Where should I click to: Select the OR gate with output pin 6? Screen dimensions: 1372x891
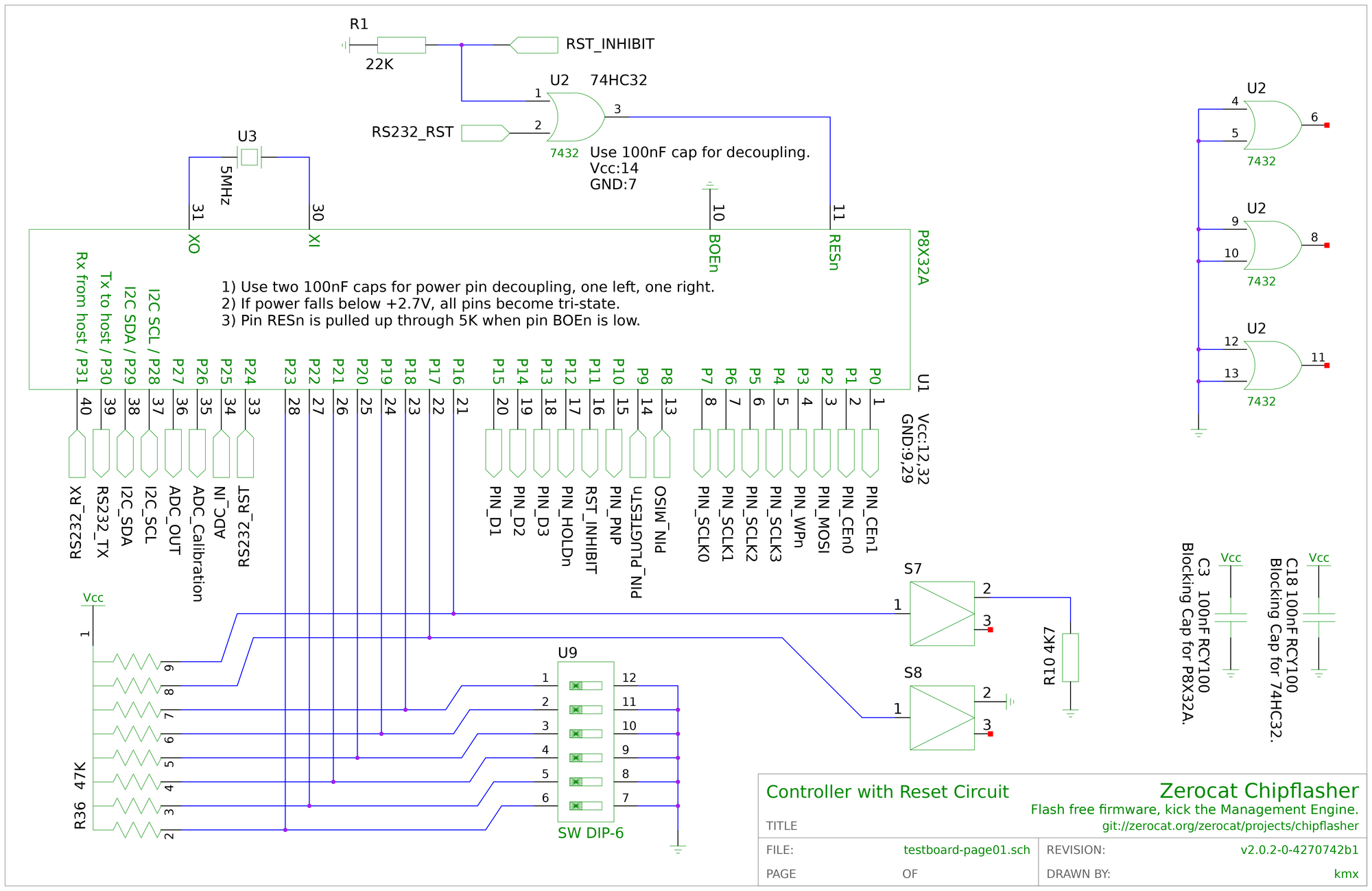(1273, 125)
